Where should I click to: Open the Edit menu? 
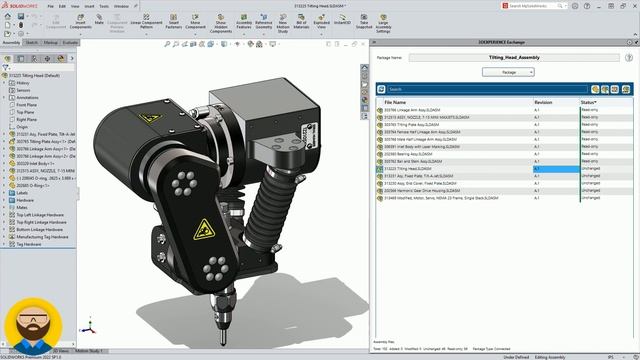62,6
